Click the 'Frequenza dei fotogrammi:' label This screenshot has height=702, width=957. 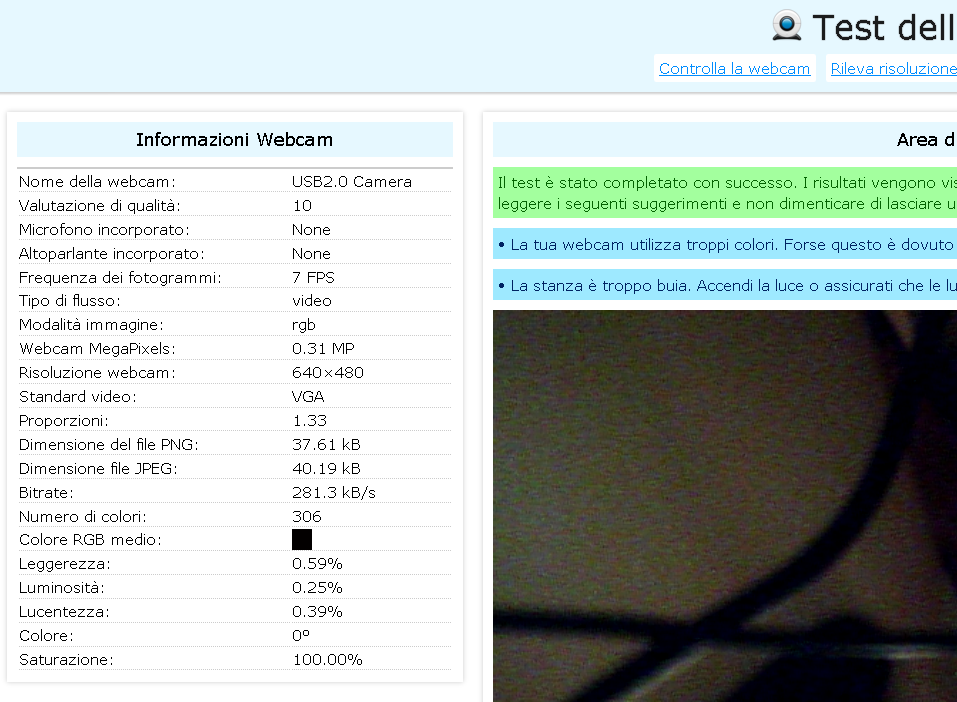click(120, 278)
